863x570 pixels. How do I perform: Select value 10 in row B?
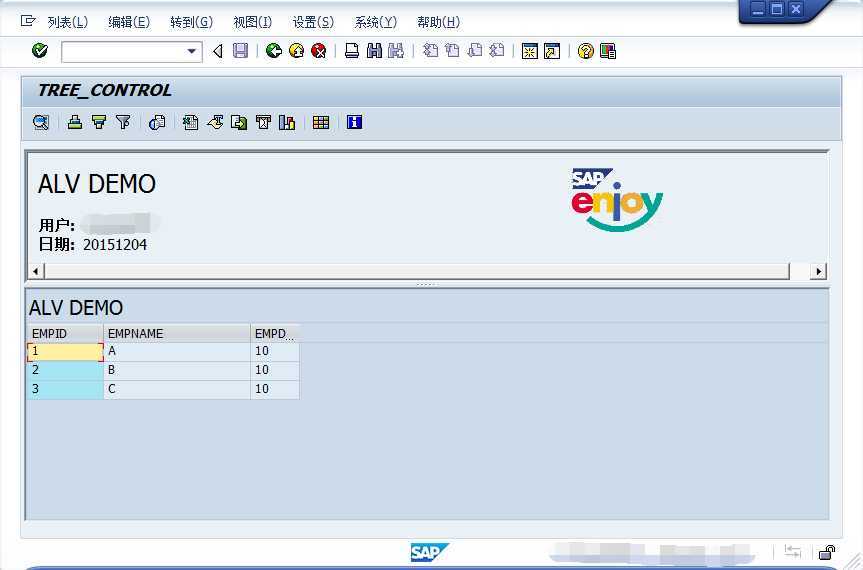[275, 370]
